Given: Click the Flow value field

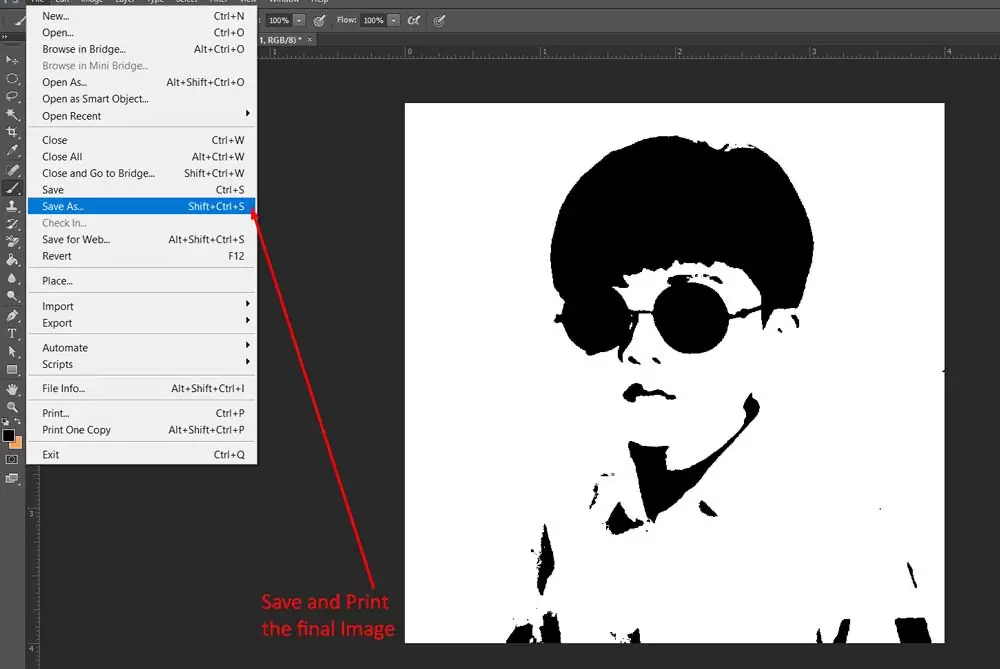Looking at the screenshot, I should (373, 20).
